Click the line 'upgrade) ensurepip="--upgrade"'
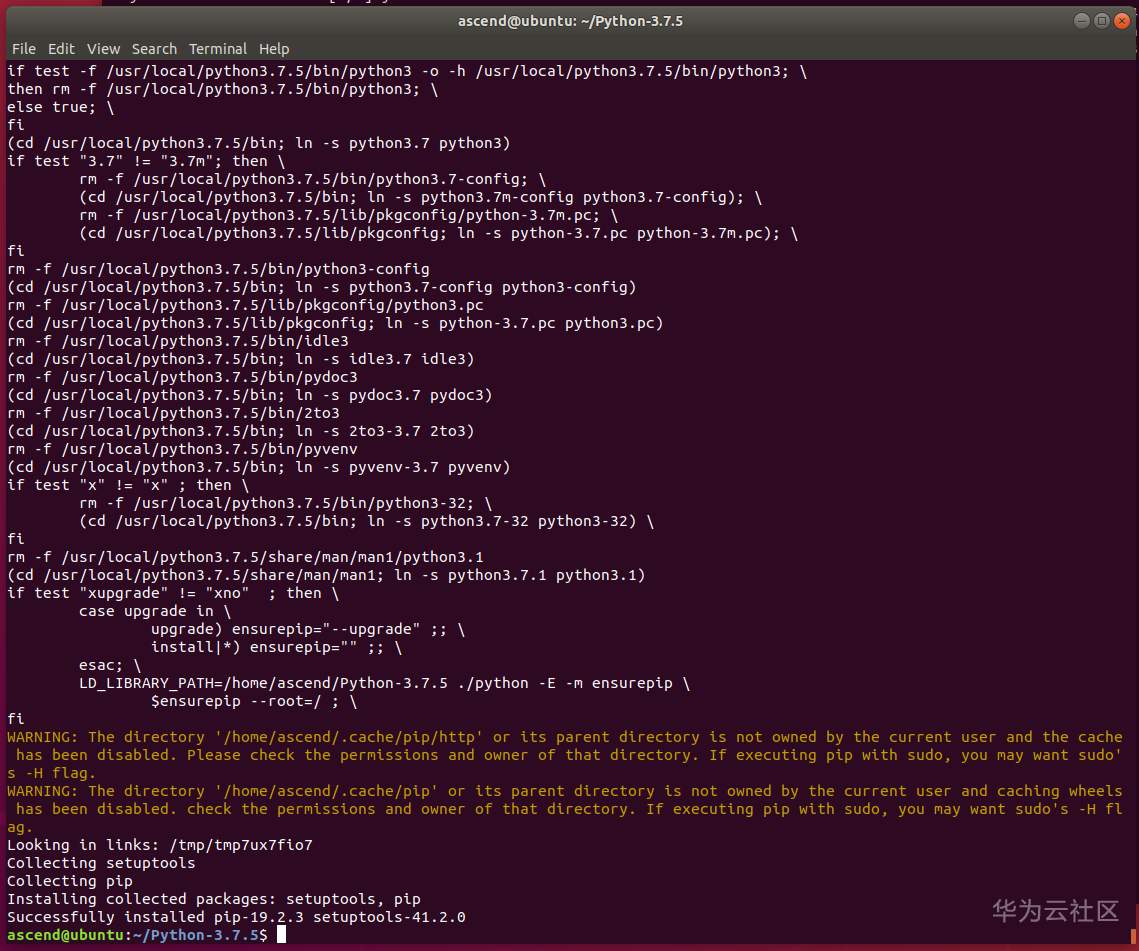Image resolution: width=1139 pixels, height=951 pixels. pos(308,629)
